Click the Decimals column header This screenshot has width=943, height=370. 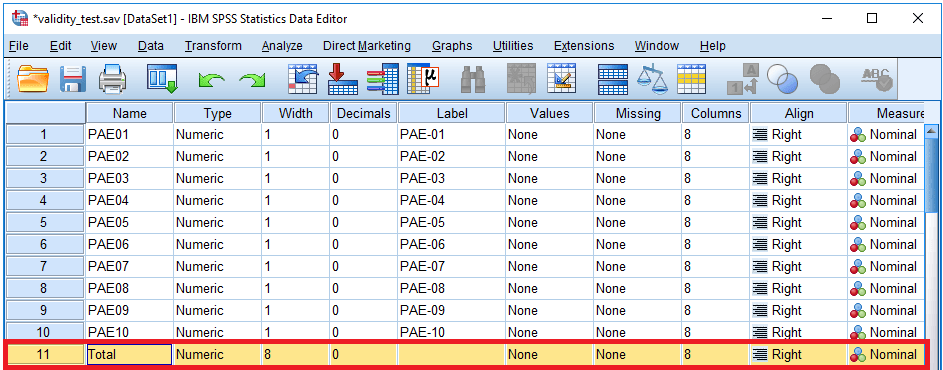363,113
